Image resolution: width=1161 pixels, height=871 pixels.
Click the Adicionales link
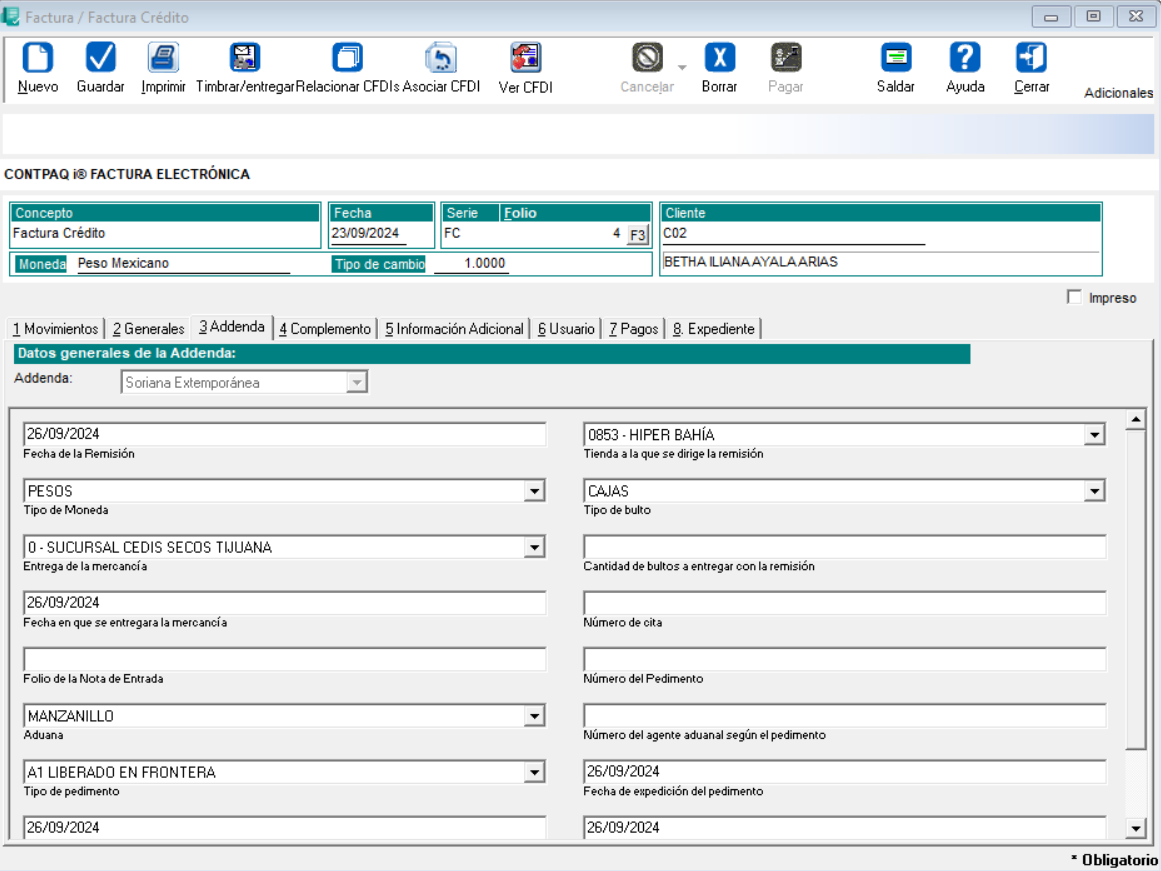coord(1118,93)
